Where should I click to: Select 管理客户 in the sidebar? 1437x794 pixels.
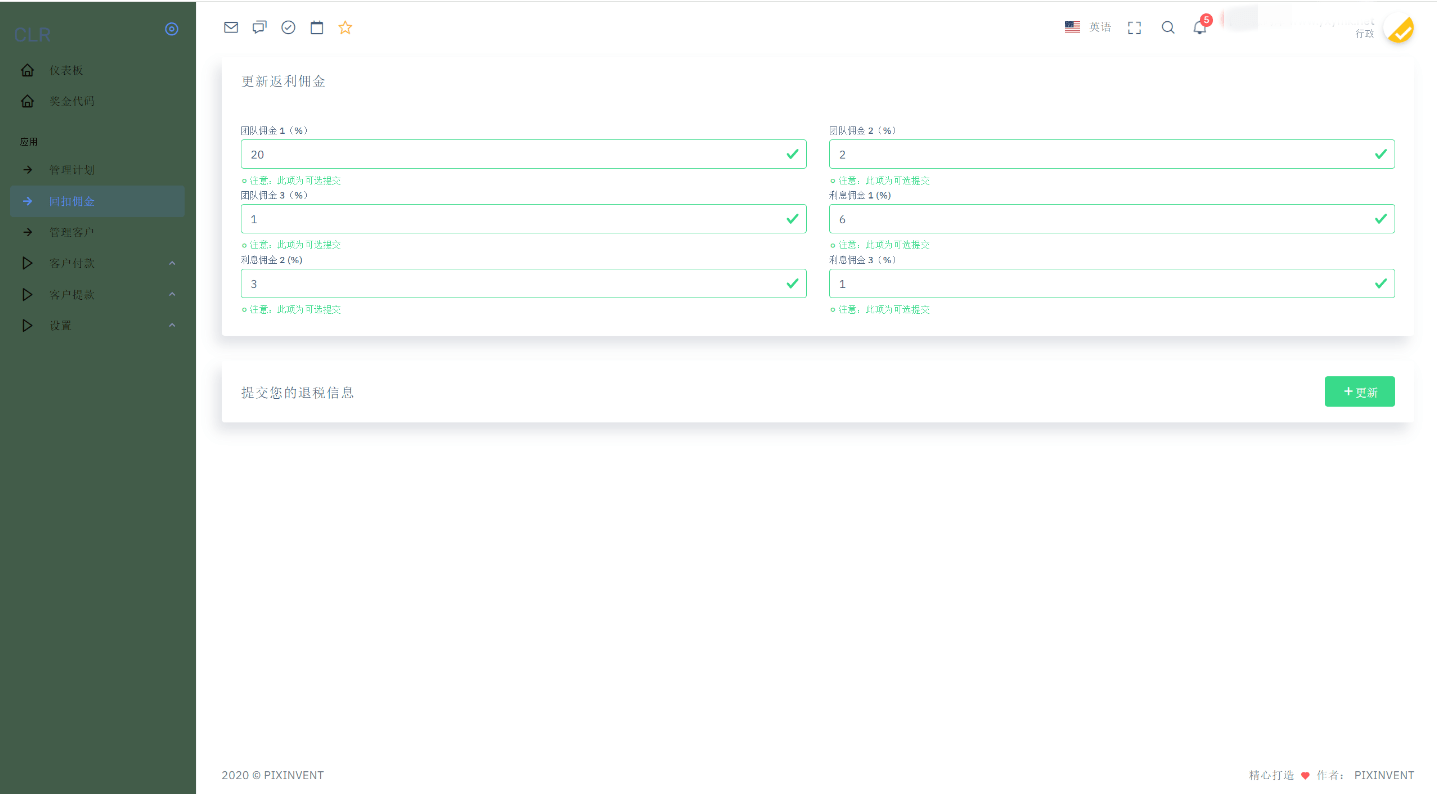[71, 232]
